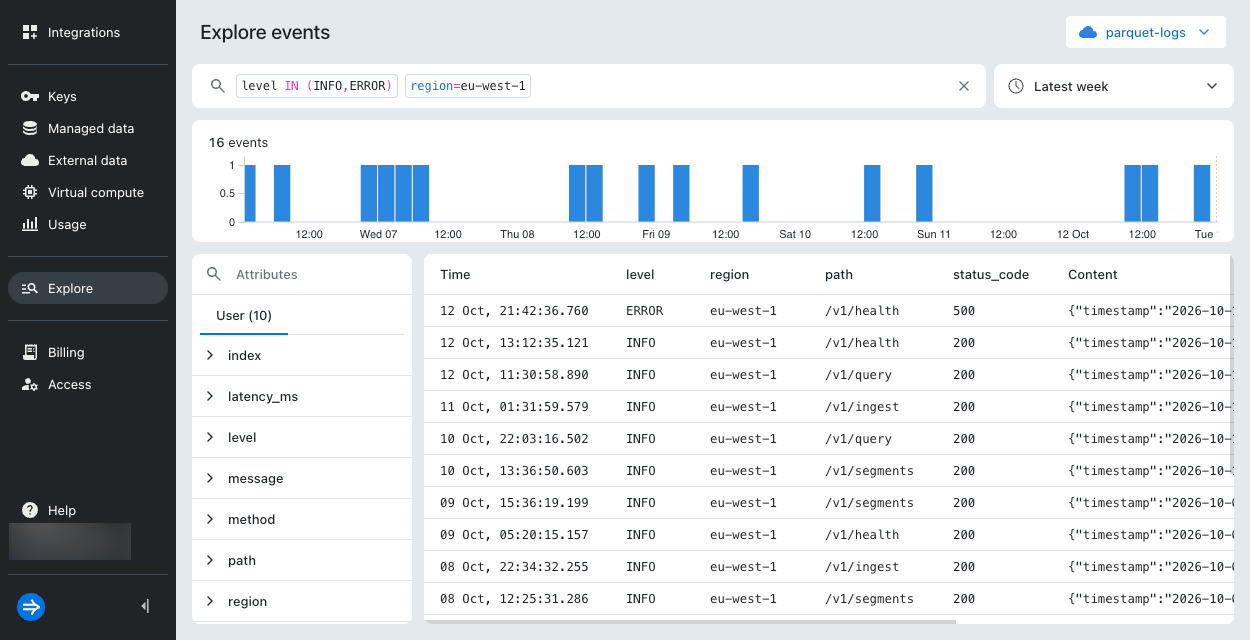
Task: Open the 09 Oct, 15:36:19.199 event row
Action: point(828,503)
